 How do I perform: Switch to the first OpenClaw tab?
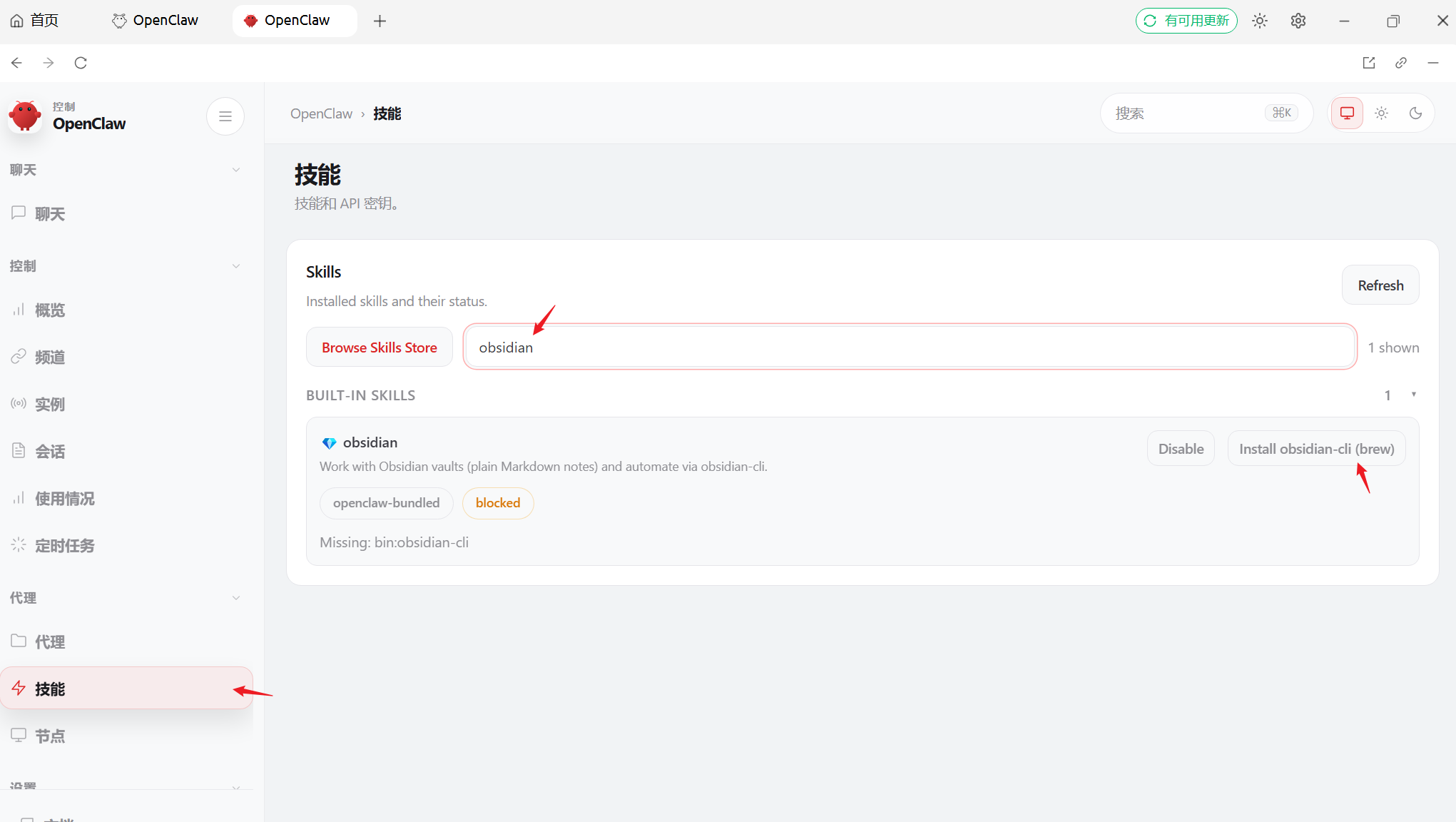tap(156, 21)
